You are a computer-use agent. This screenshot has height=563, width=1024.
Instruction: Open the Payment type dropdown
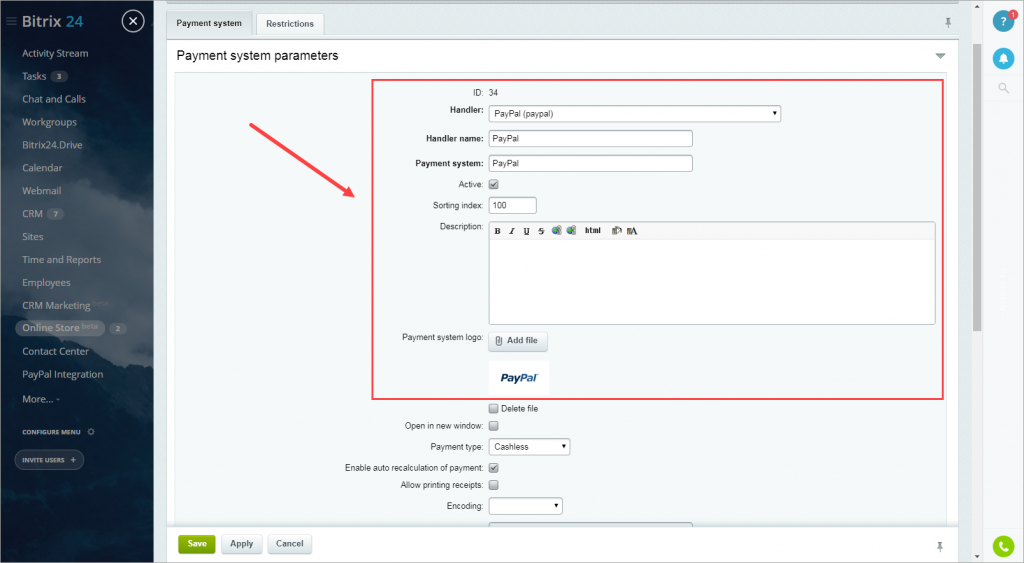point(530,447)
